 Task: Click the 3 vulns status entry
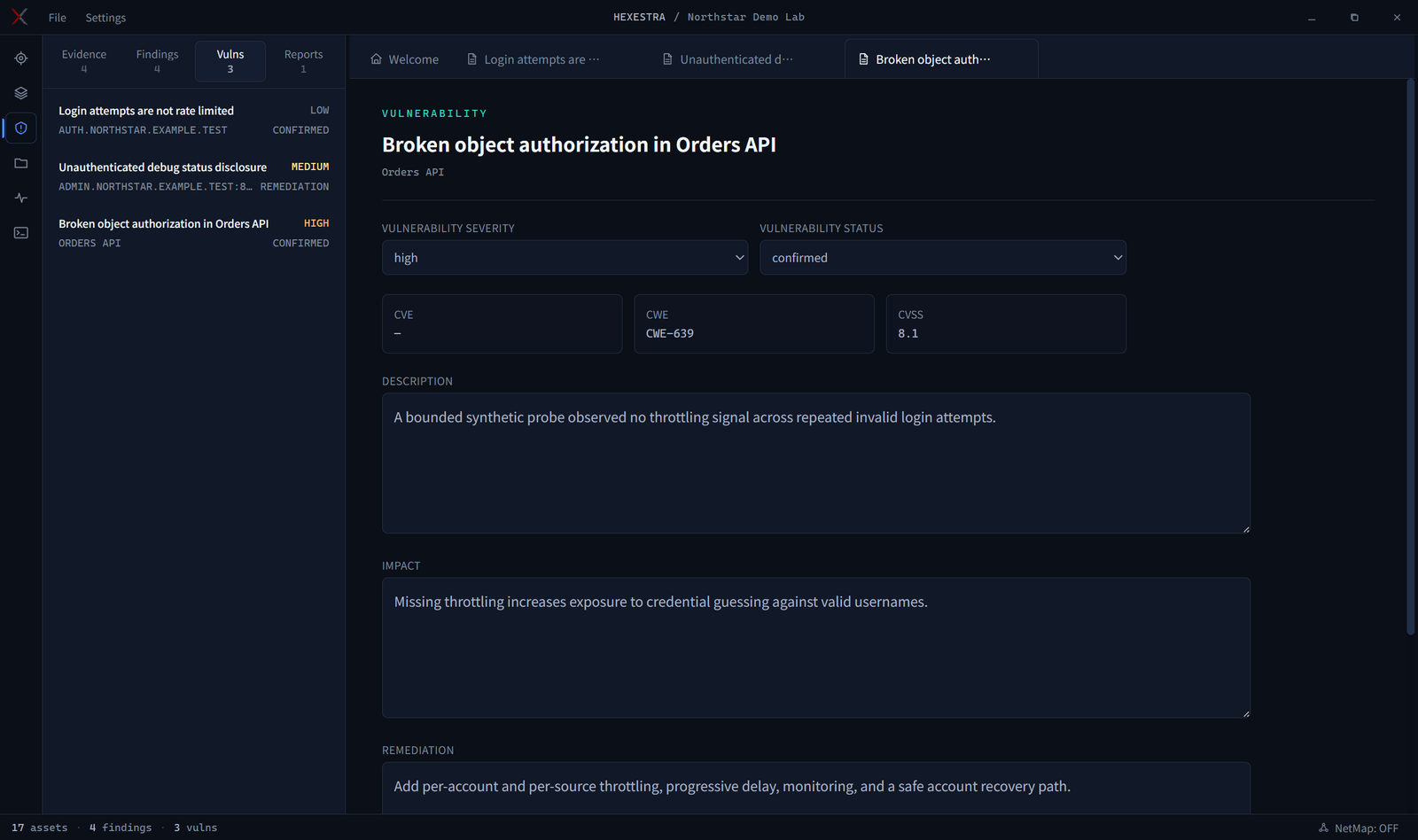[x=195, y=828]
